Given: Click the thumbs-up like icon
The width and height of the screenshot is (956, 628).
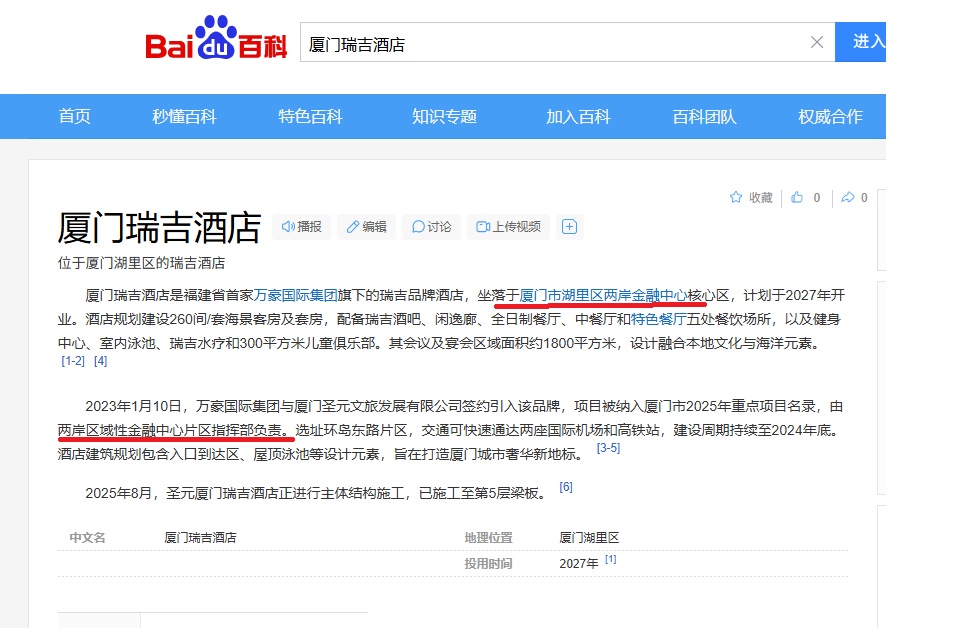Looking at the screenshot, I should [797, 197].
